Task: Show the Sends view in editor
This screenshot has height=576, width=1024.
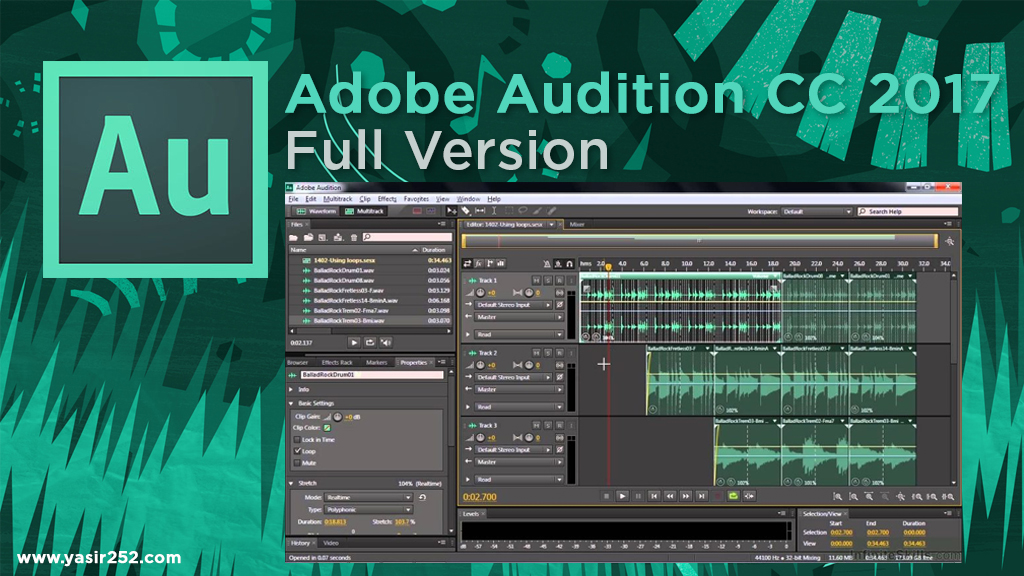Action: point(490,263)
